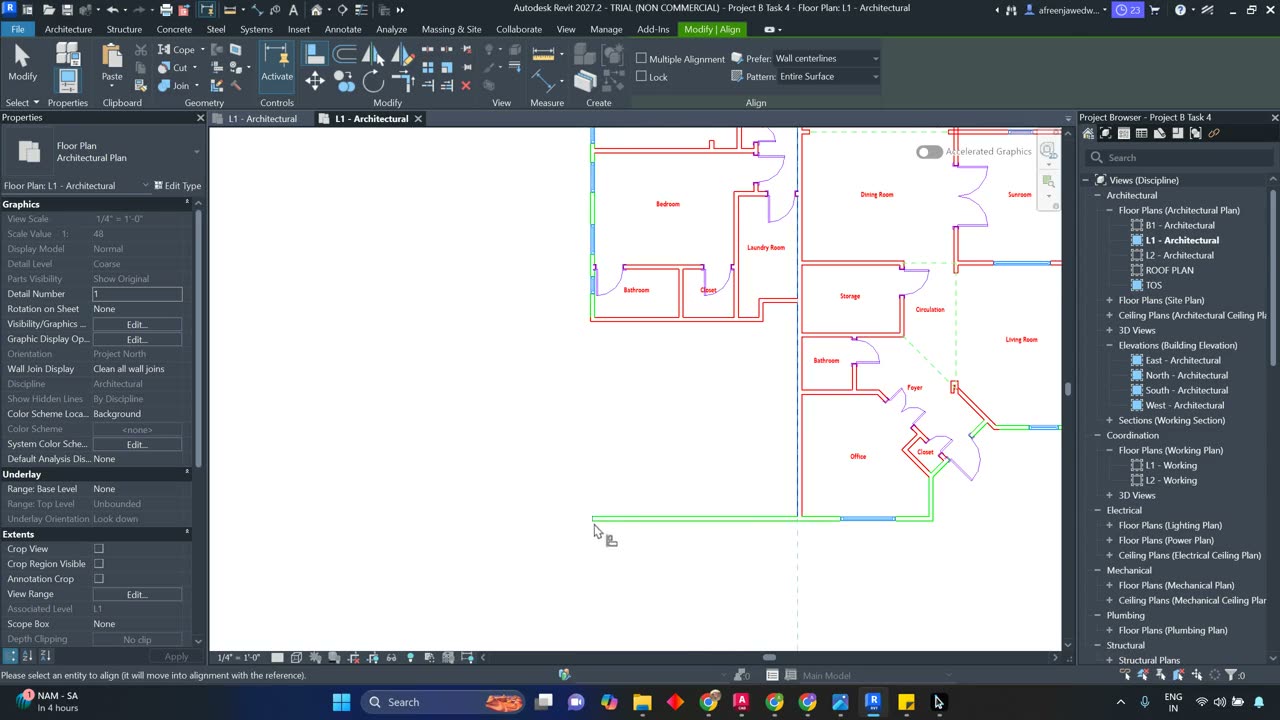Select the Align tool in Modify panel
The height and width of the screenshot is (720, 1280).
point(315,54)
